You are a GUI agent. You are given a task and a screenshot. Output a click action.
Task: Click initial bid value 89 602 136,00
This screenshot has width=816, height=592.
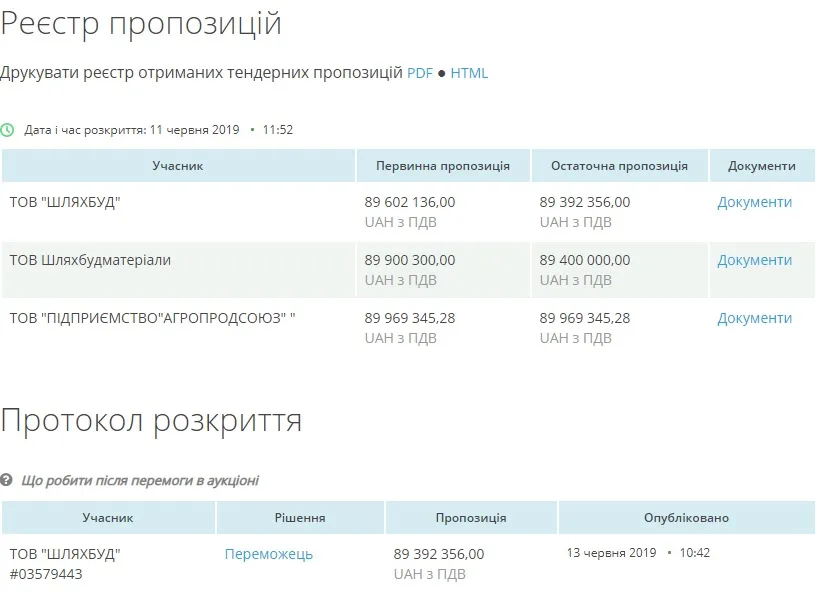coord(410,202)
